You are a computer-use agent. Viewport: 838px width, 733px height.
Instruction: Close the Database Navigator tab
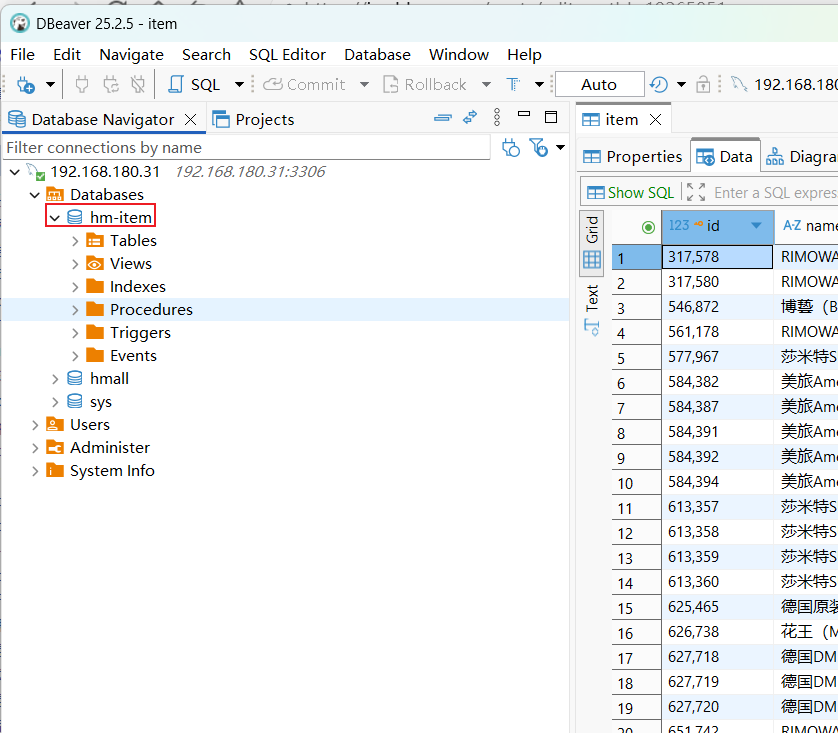click(191, 120)
